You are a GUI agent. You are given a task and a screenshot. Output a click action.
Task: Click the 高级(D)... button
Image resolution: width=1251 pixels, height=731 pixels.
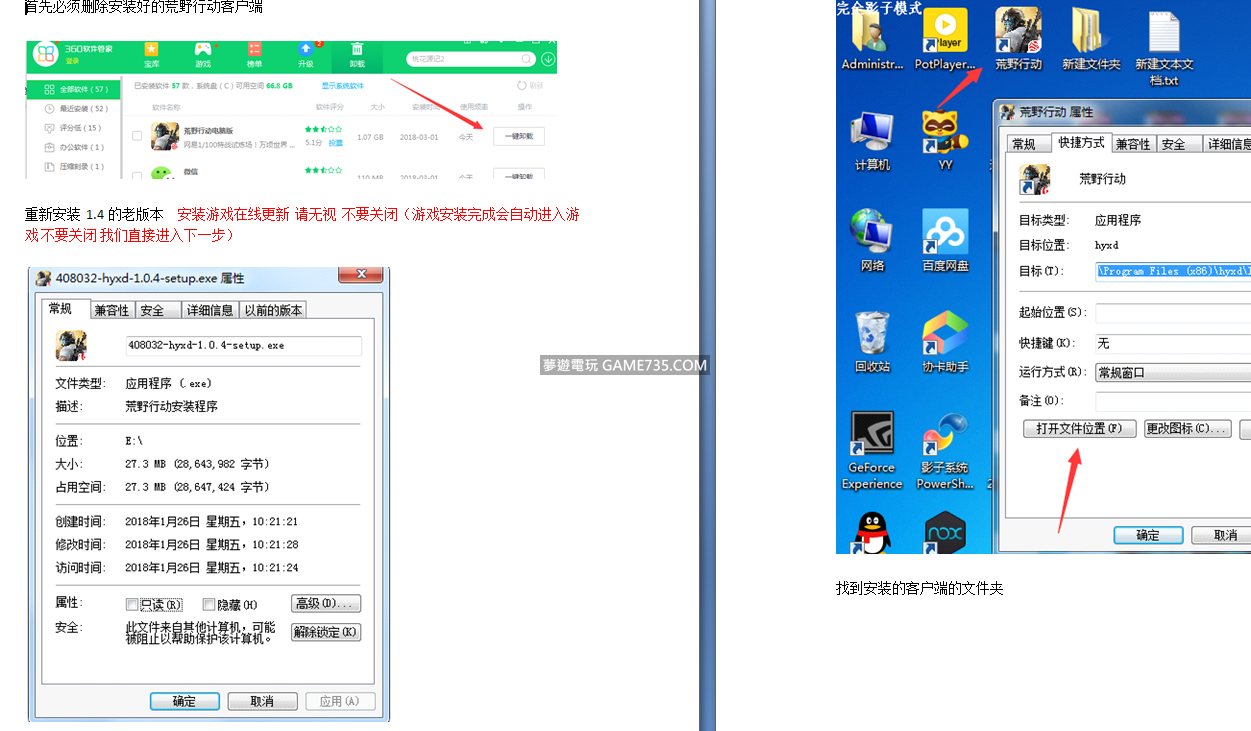pos(326,603)
